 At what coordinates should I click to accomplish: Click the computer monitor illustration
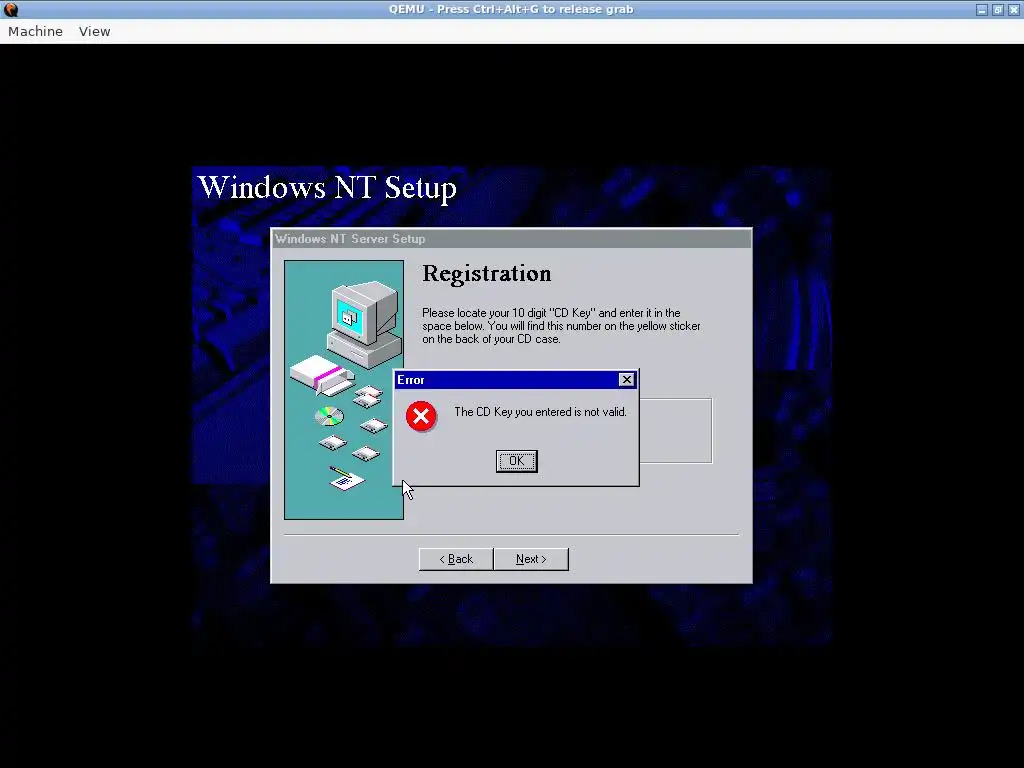tap(364, 324)
